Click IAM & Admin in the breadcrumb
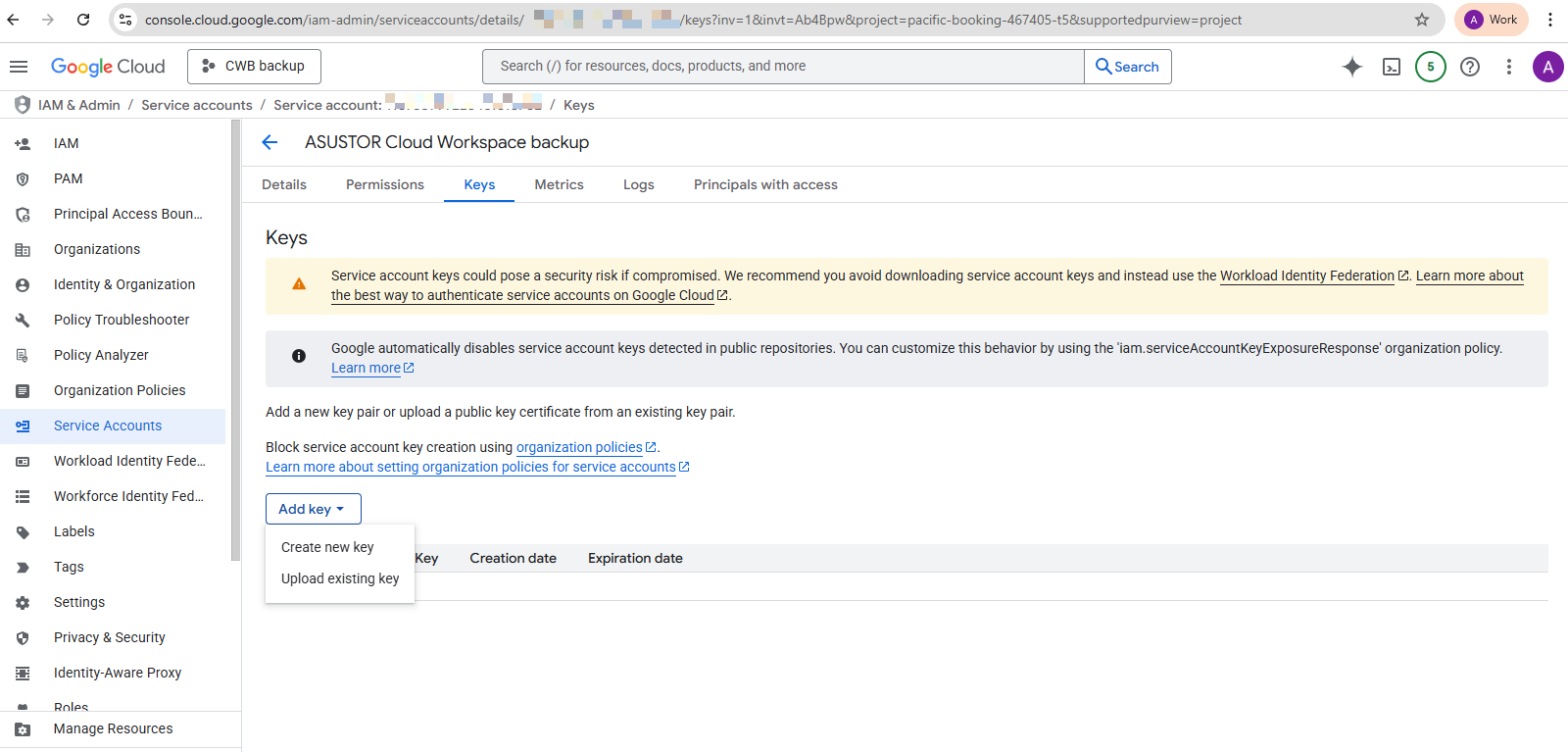The height and width of the screenshot is (752, 1568). pos(79,105)
